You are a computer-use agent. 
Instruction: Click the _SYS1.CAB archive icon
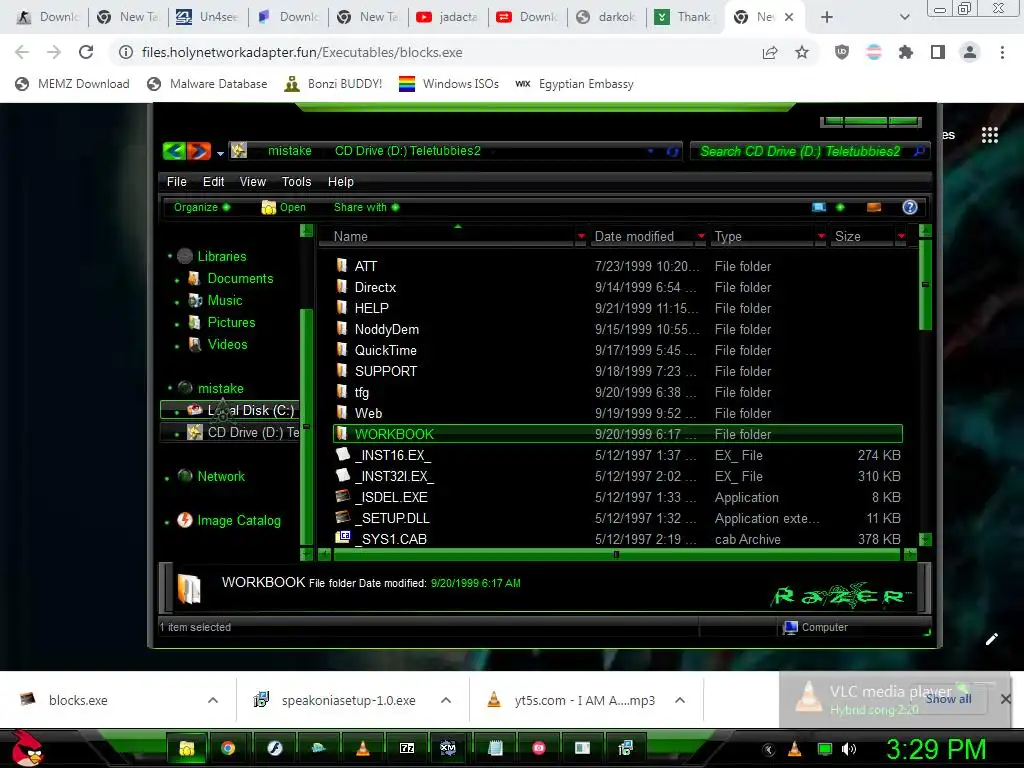[342, 537]
